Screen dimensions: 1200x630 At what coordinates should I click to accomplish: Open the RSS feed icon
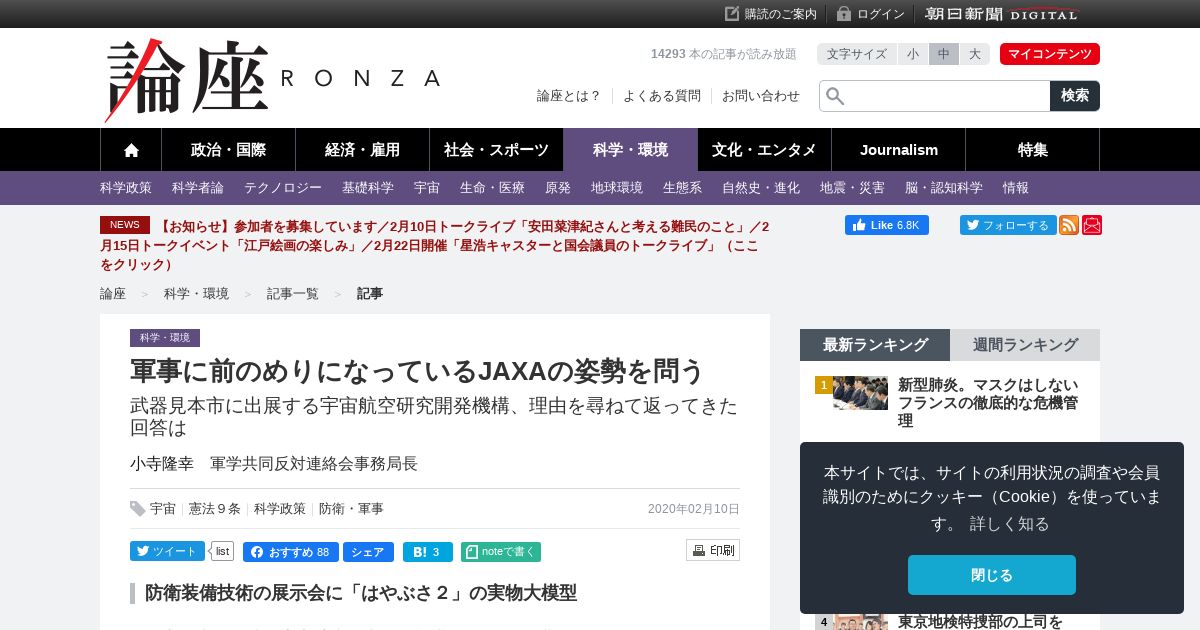tap(1069, 225)
